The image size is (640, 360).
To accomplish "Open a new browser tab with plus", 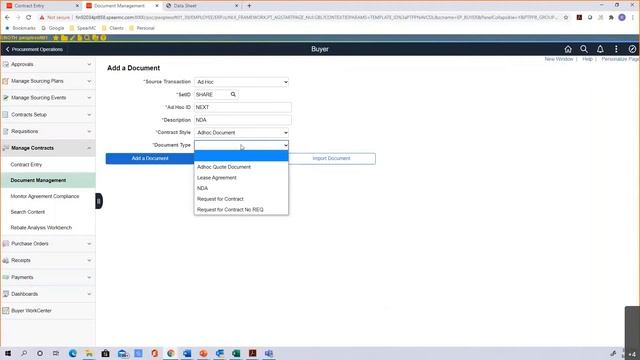I will (x=249, y=6).
